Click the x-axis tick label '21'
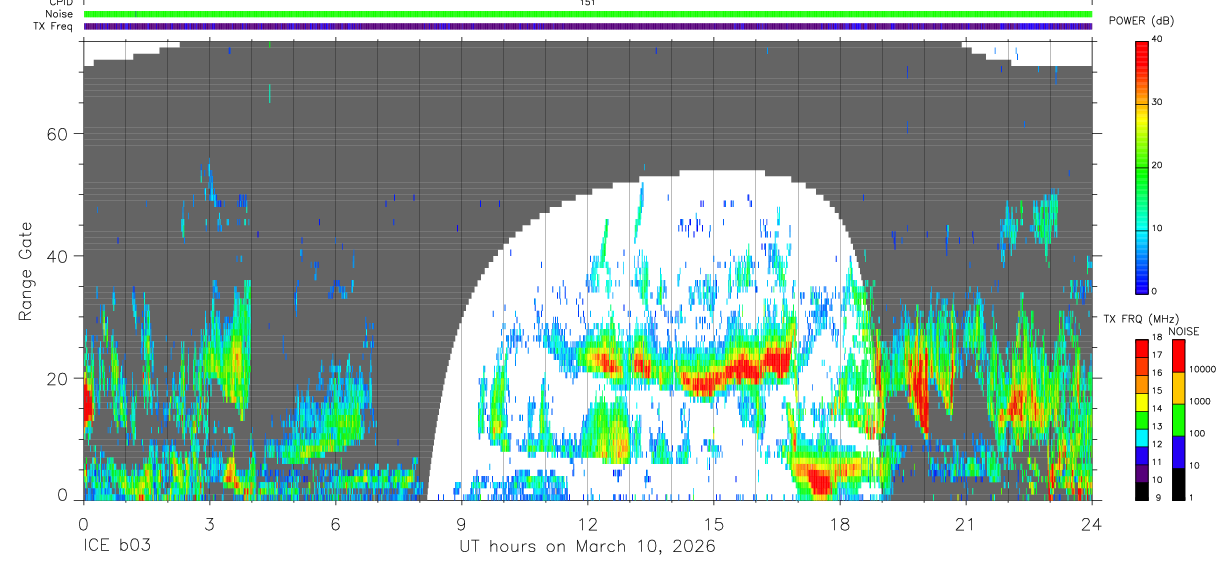Screen dimensions: 1228x567 pyautogui.click(x=965, y=524)
